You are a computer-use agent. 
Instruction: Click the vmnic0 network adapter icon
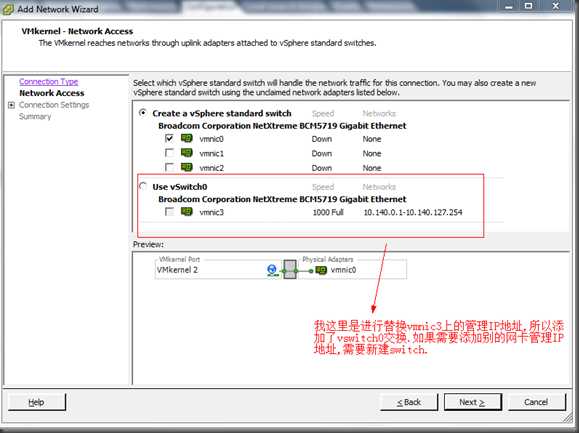pyautogui.click(x=186, y=139)
